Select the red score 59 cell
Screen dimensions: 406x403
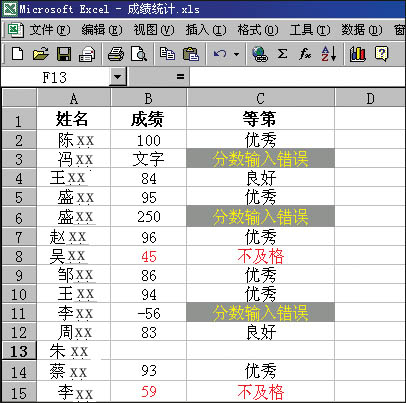148,392
